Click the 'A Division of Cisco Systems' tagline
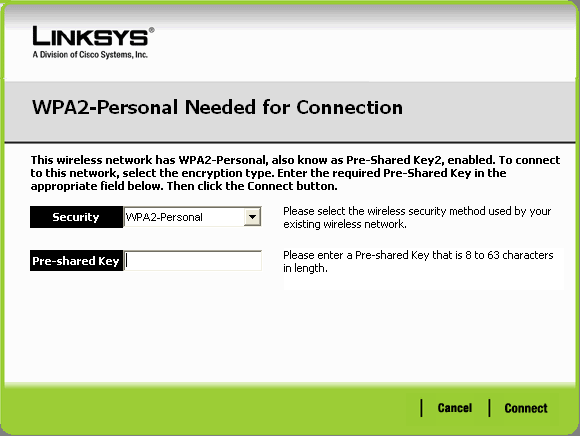The image size is (580, 436). (x=90, y=55)
